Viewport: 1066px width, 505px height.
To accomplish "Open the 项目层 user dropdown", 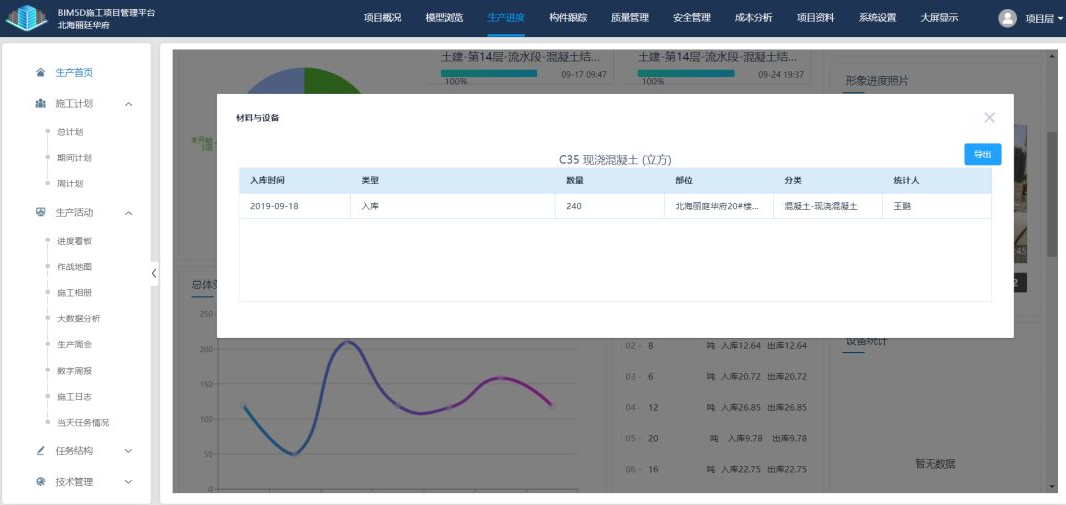I will pyautogui.click(x=1044, y=18).
